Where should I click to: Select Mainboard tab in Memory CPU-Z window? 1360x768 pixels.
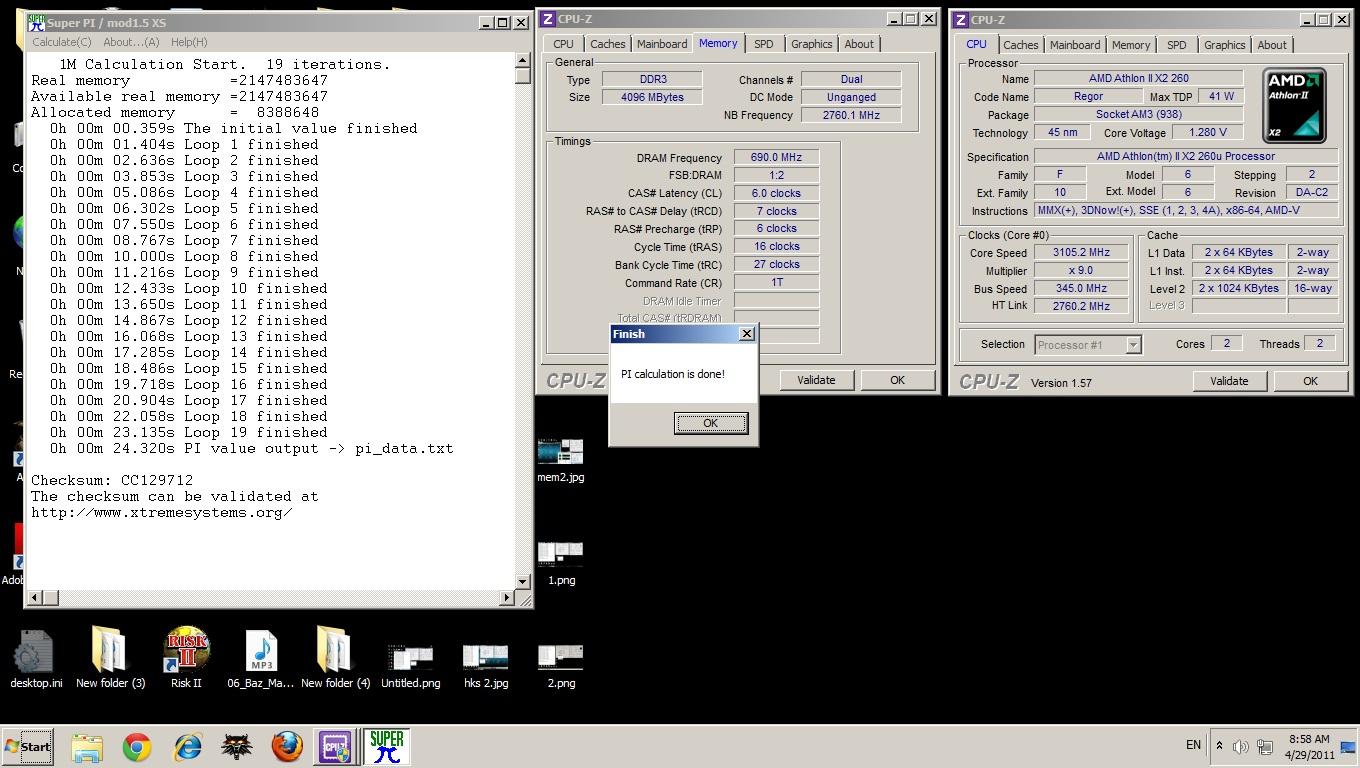(x=662, y=44)
